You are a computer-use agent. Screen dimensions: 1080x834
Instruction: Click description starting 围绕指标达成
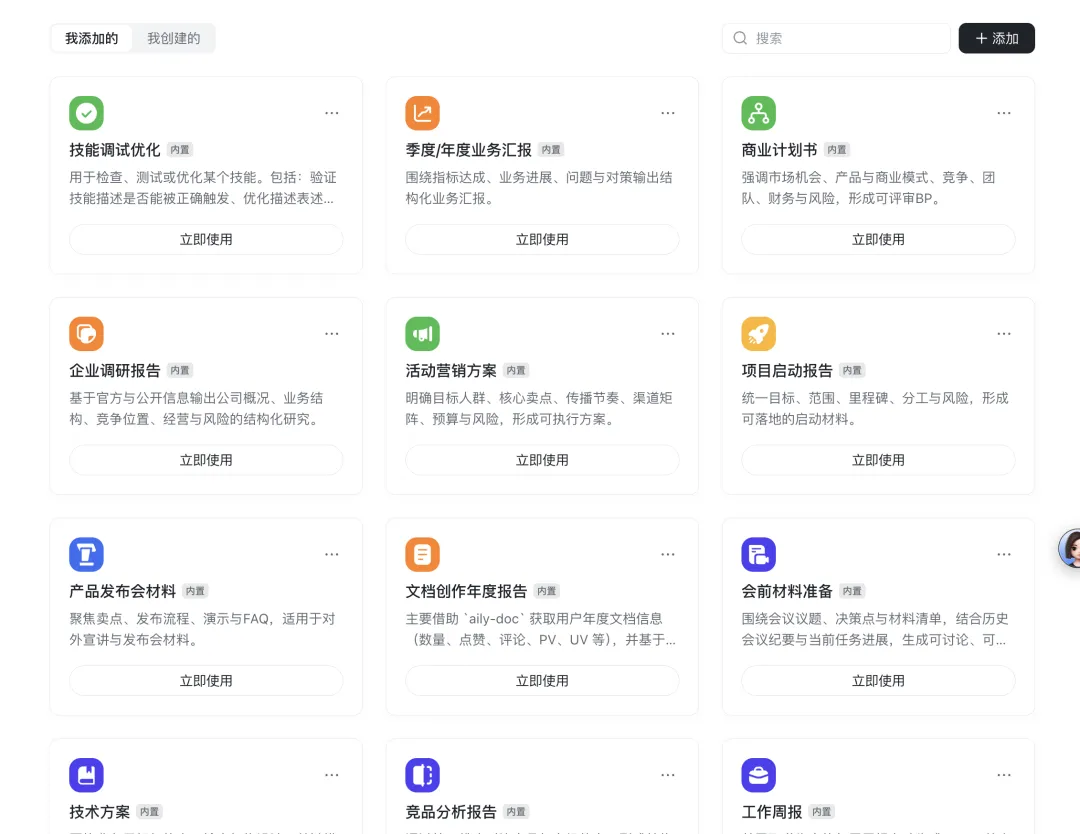coord(539,188)
